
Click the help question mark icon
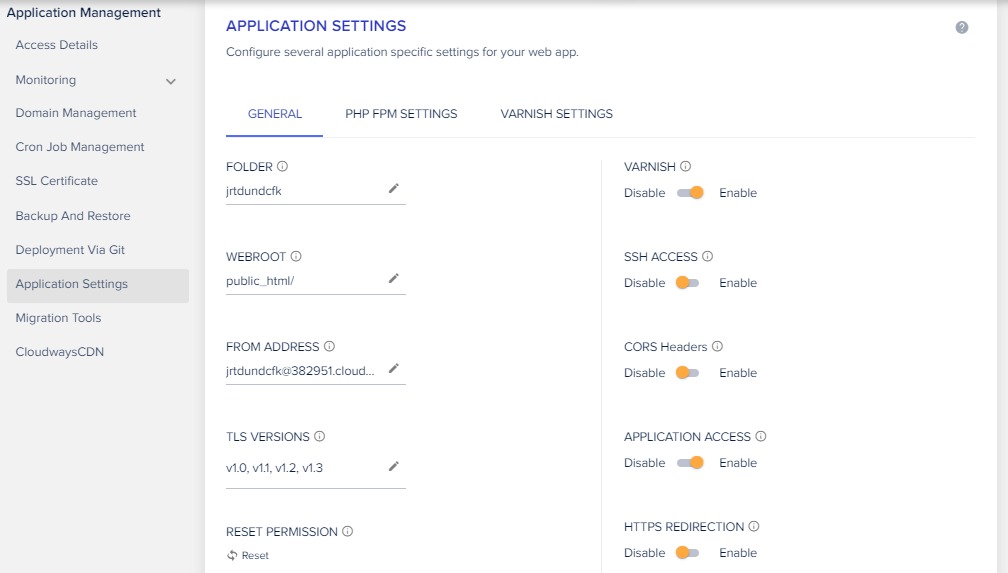point(962,28)
